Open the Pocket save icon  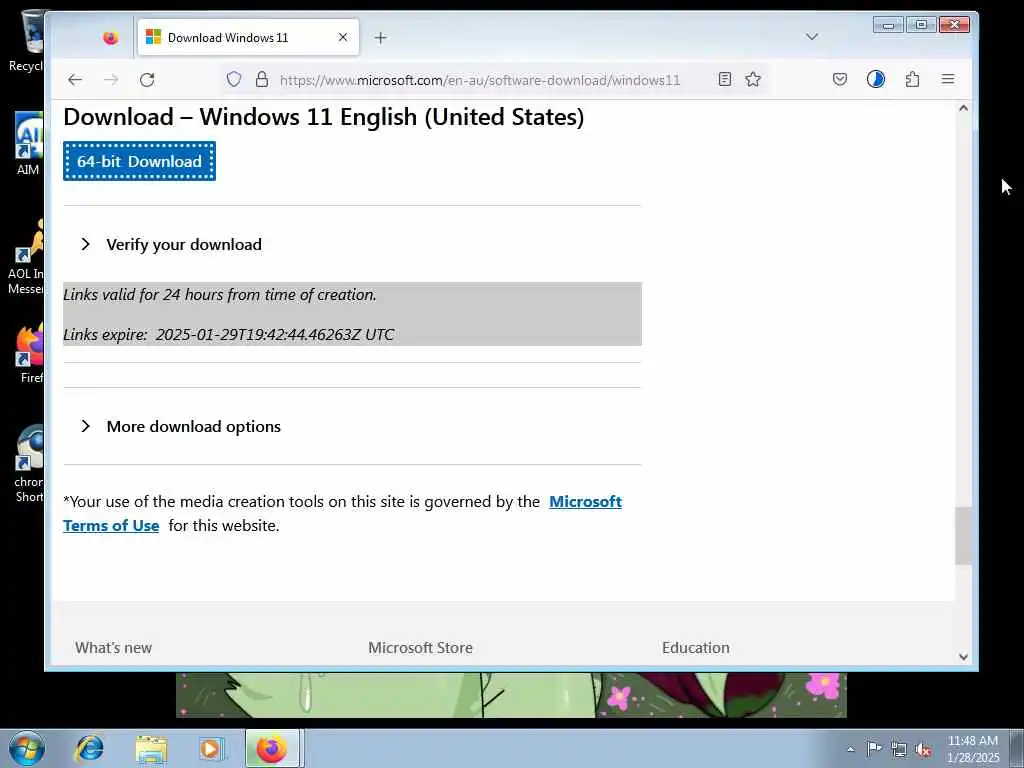(840, 80)
